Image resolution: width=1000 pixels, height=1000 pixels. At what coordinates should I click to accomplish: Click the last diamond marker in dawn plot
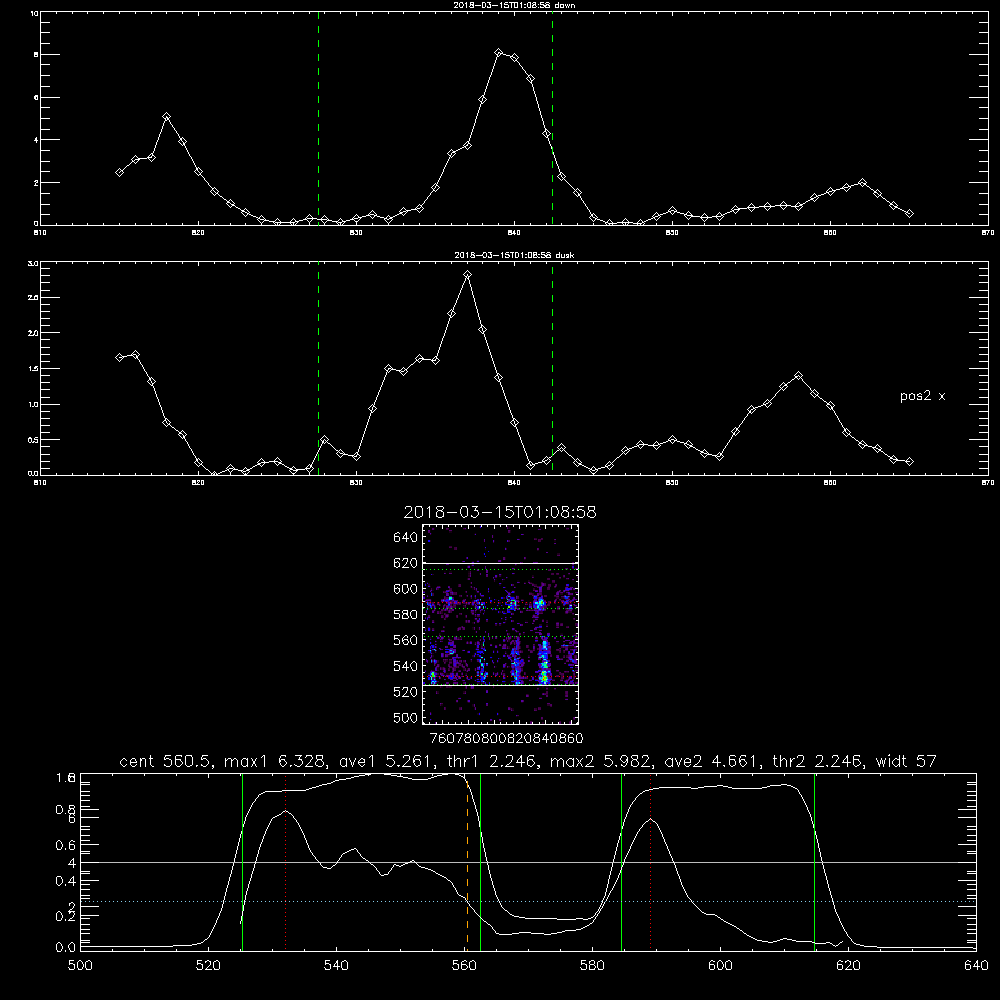click(909, 214)
